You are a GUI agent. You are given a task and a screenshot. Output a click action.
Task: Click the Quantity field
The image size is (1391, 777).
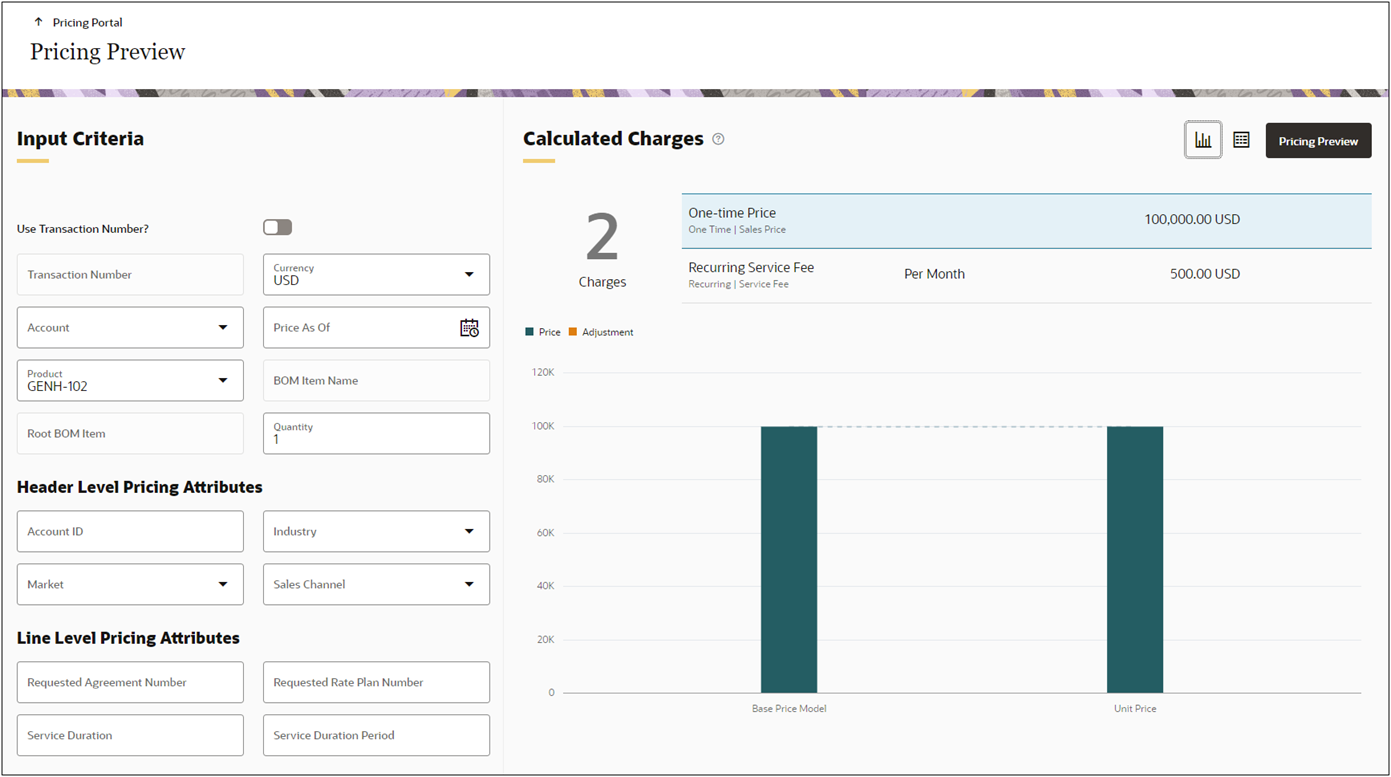click(x=375, y=433)
